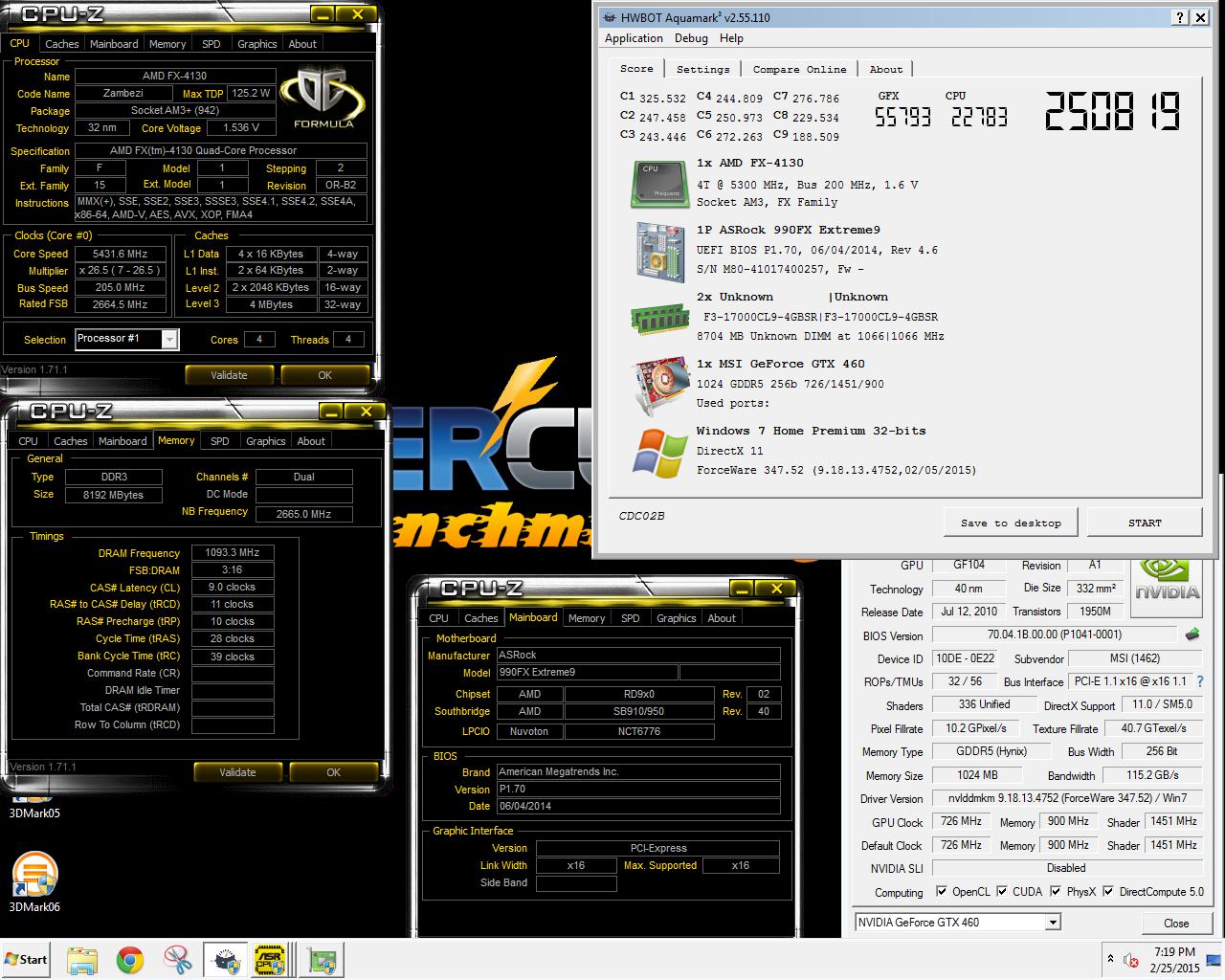The width and height of the screenshot is (1225, 980).
Task: Open CPU tab in the Mainboard CPU-Z window
Action: point(438,618)
